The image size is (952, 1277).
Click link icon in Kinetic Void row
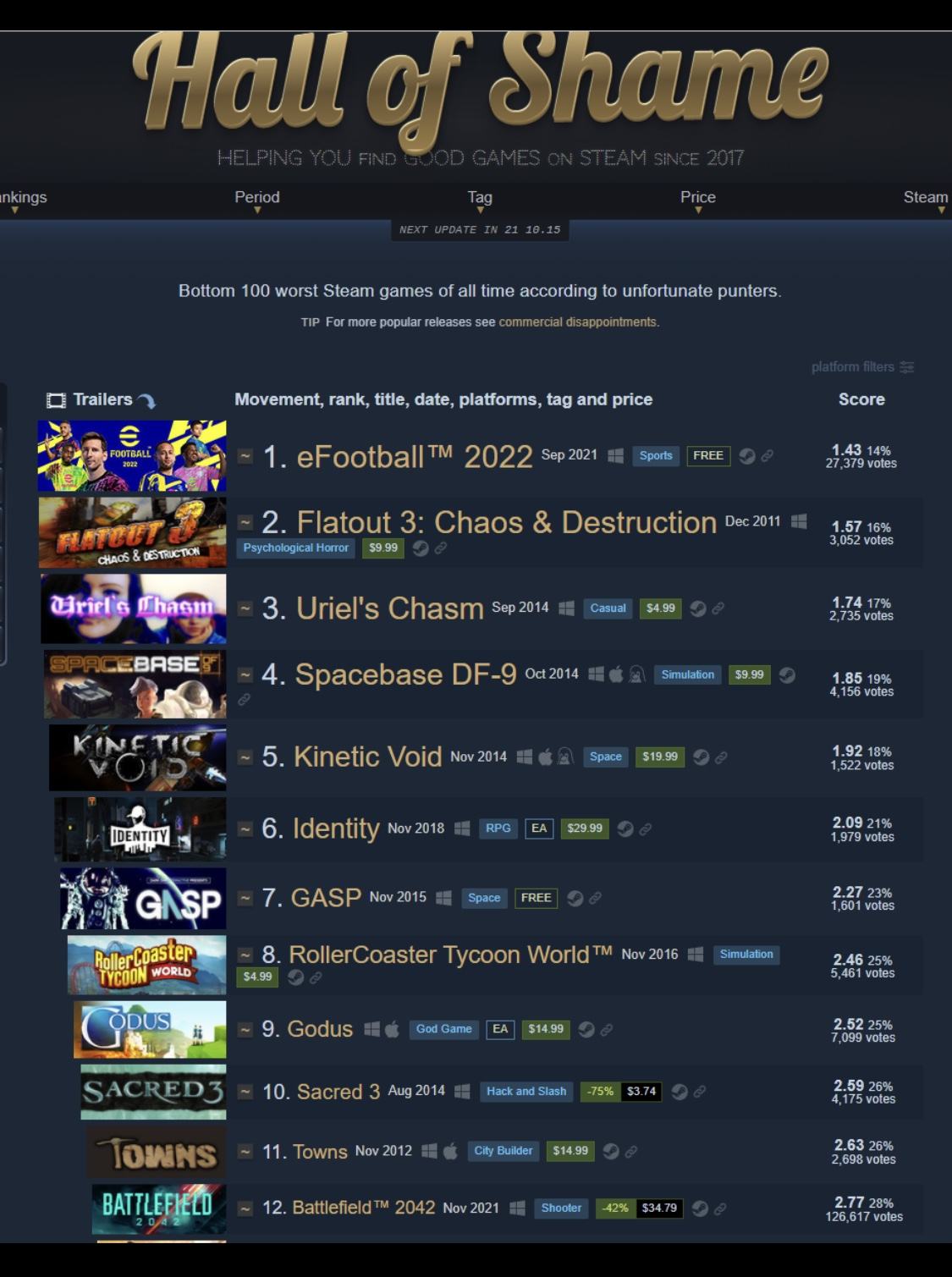click(x=721, y=757)
